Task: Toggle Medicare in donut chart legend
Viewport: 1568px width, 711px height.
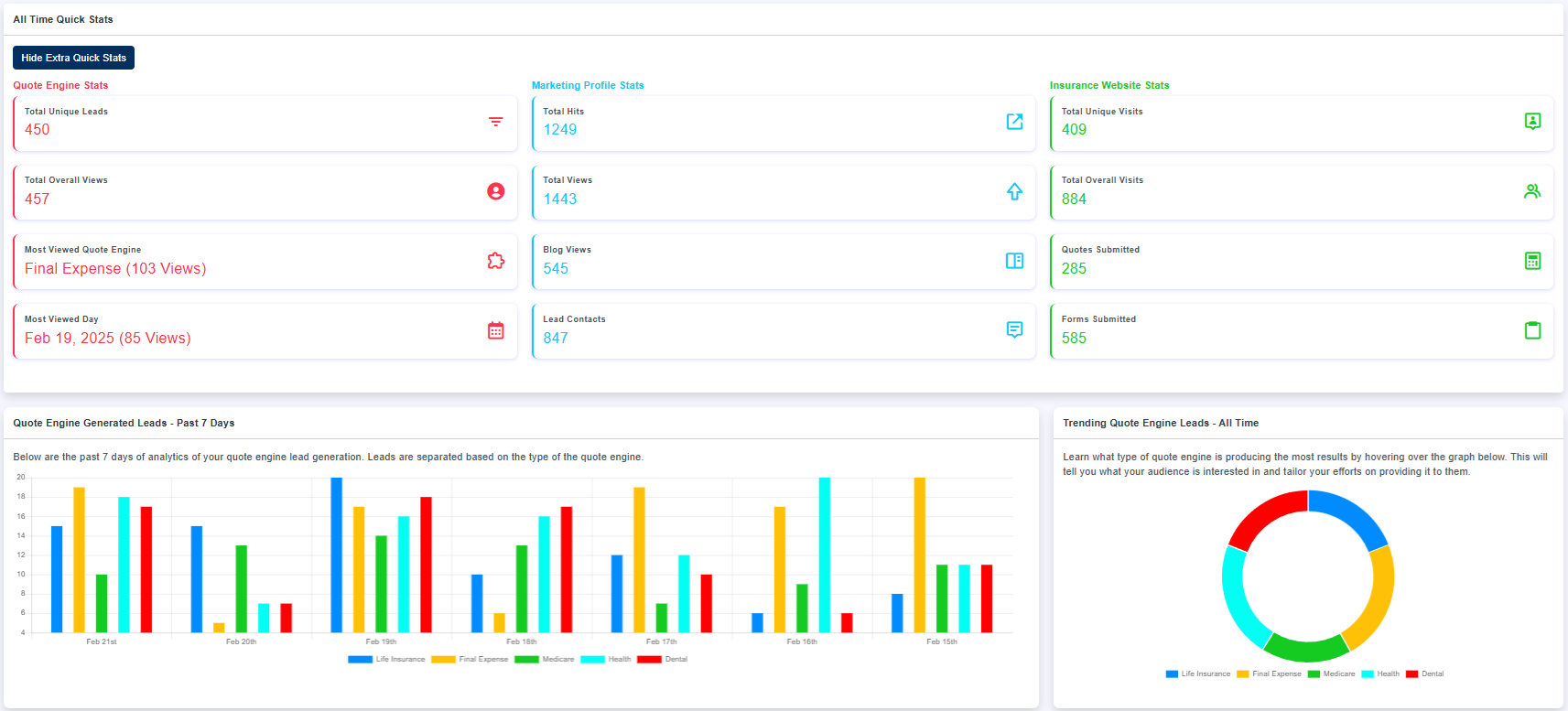Action: tap(1331, 673)
